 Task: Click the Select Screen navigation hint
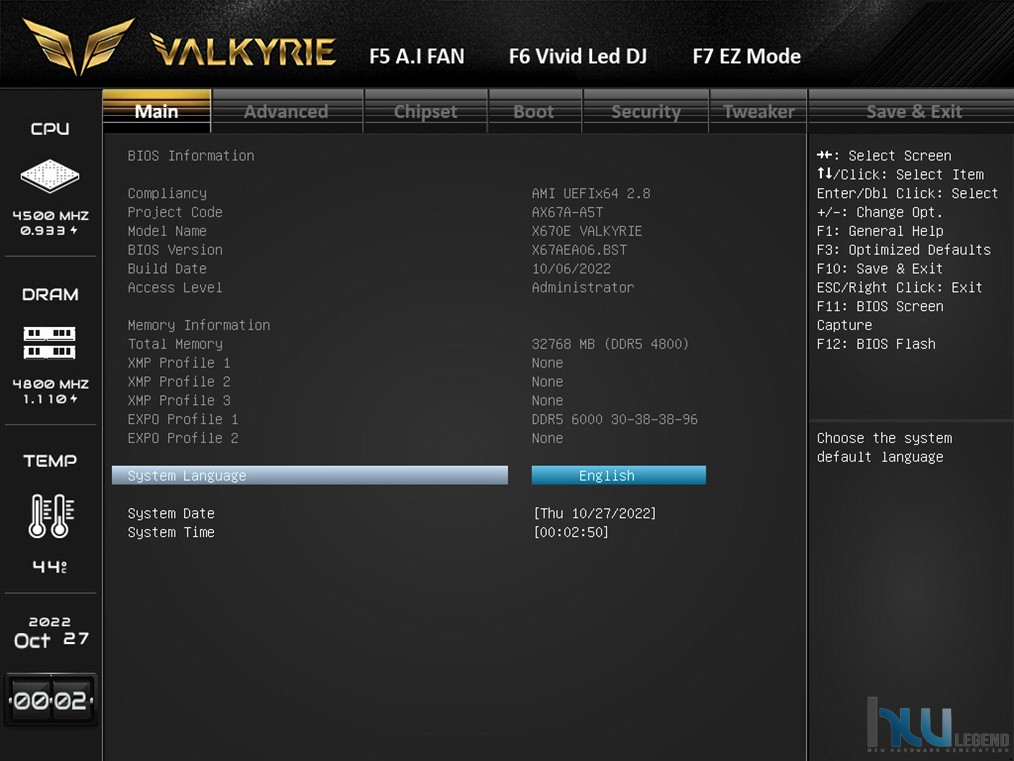[884, 156]
